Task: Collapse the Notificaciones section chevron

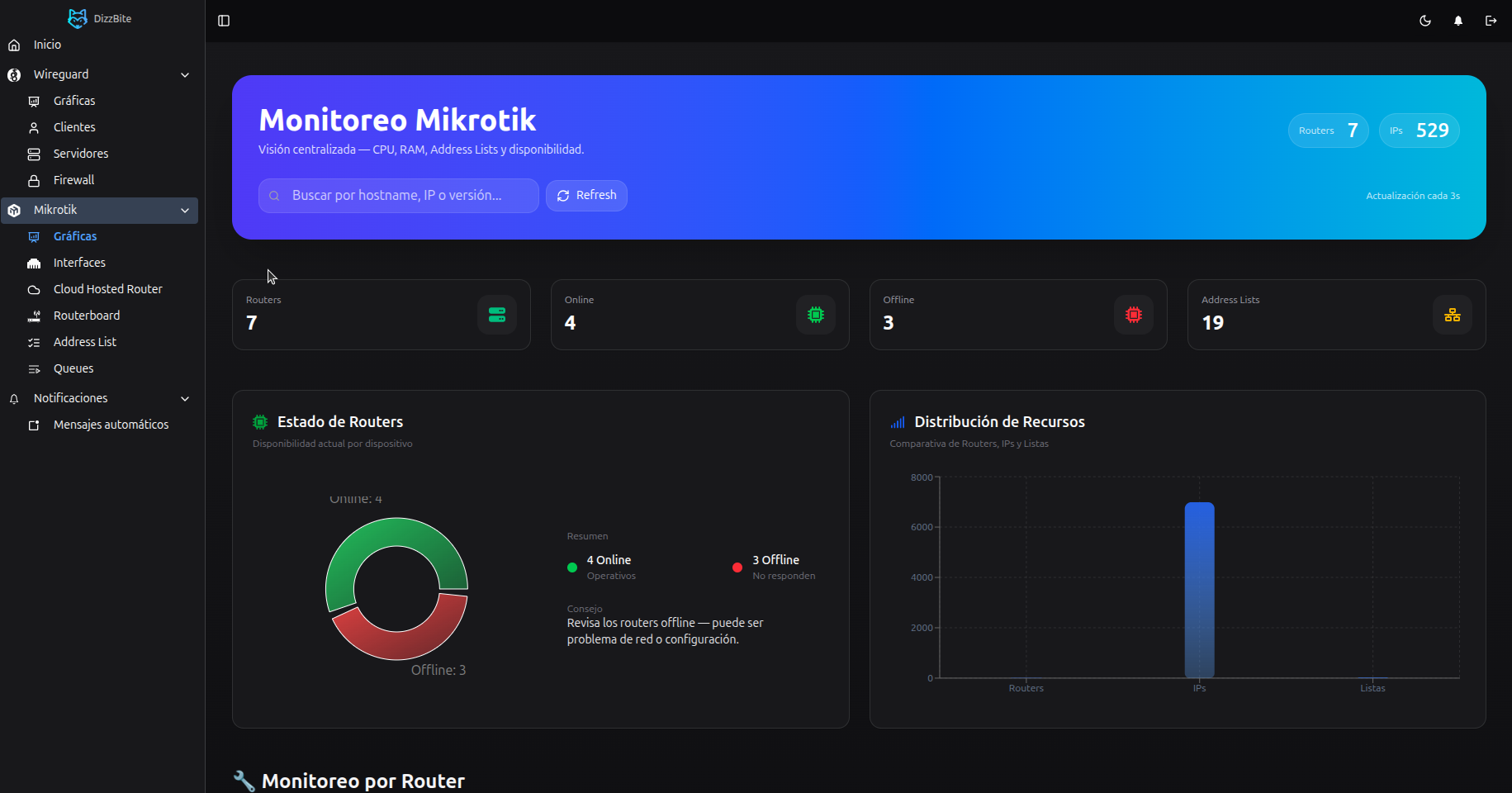Action: (x=185, y=398)
